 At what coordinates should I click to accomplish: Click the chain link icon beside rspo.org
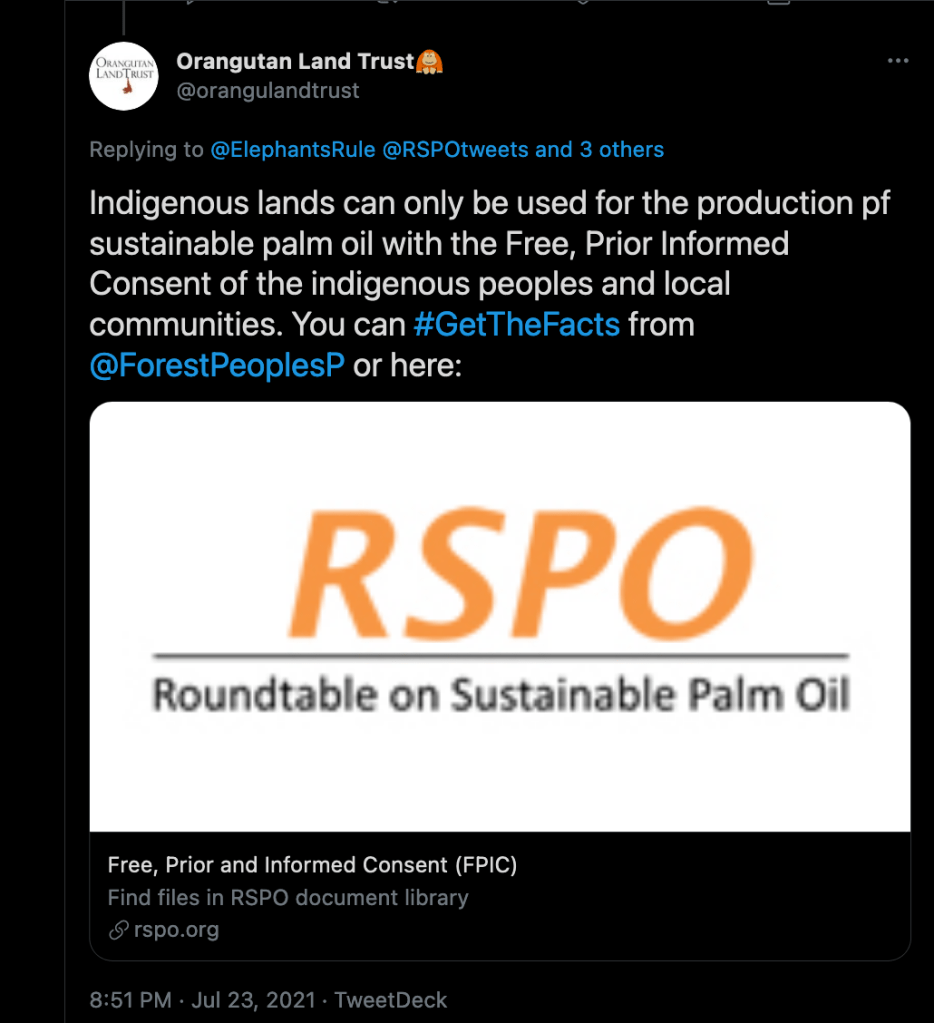(x=118, y=930)
